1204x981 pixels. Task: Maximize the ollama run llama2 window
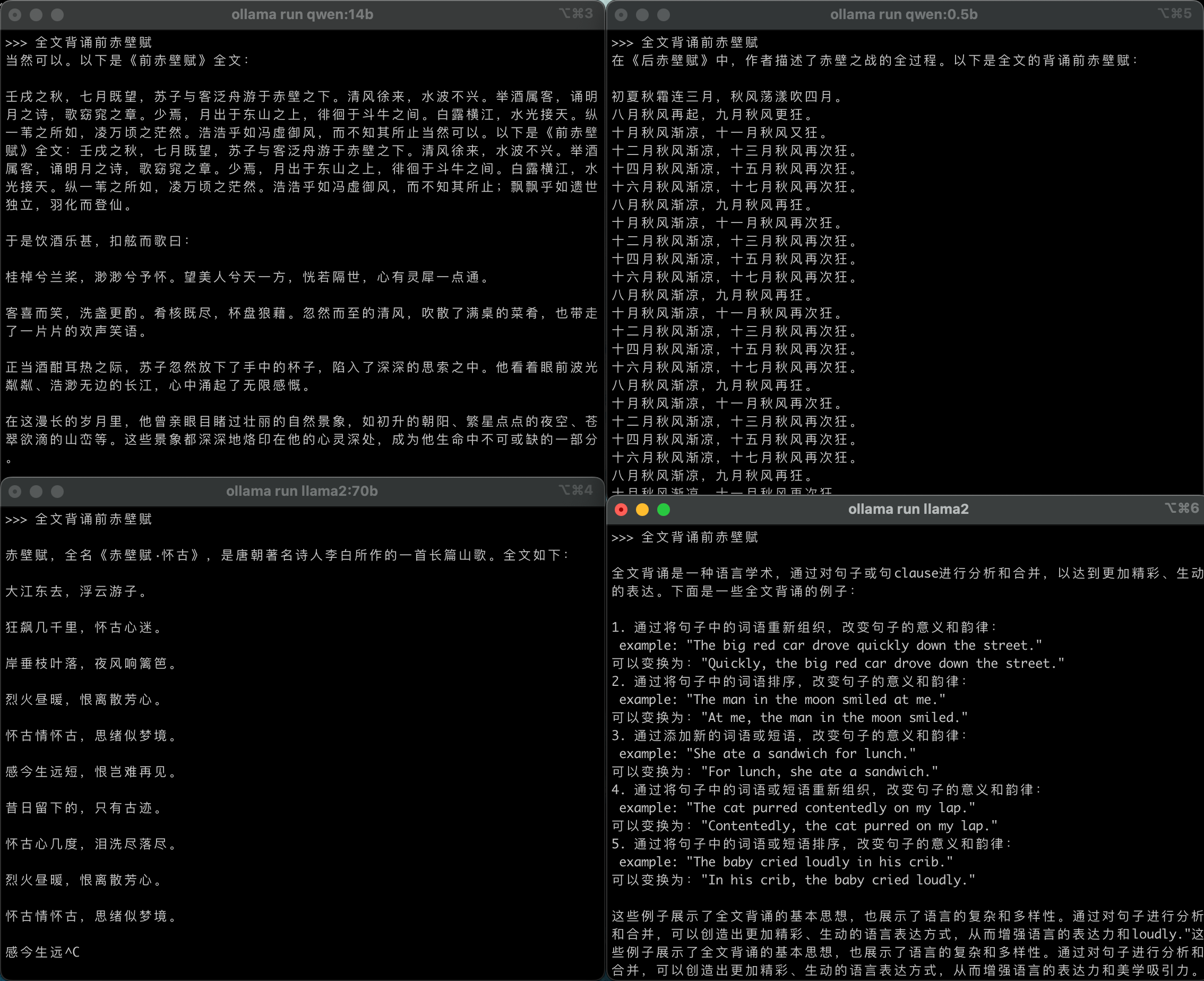[664, 510]
